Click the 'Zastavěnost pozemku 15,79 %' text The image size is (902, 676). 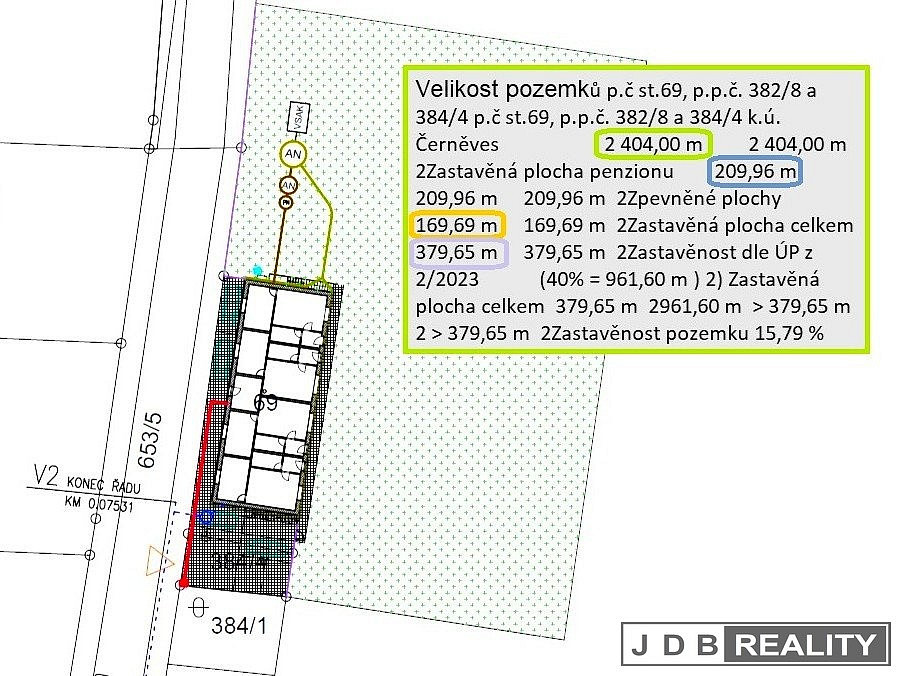684,333
